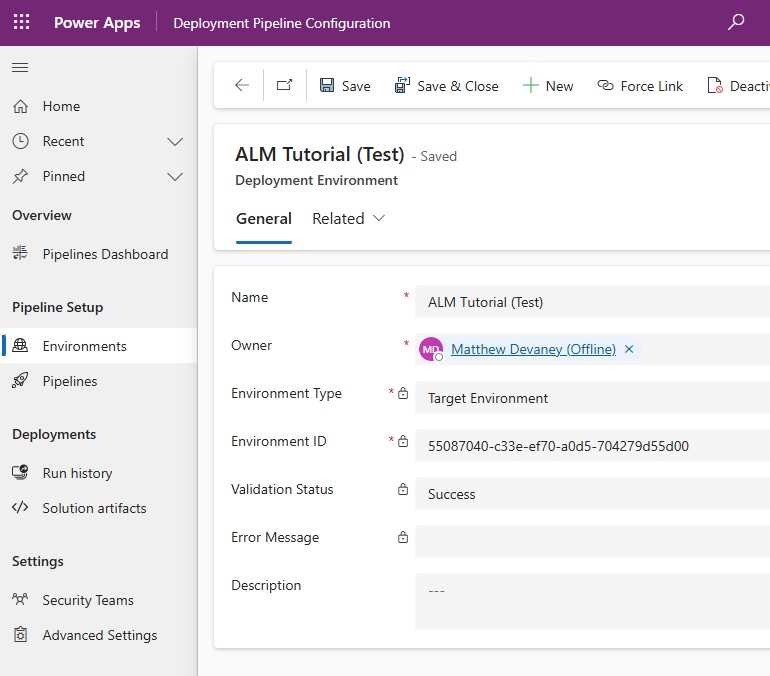Select Environments in Pipeline Setup
770x676 pixels.
99,346
